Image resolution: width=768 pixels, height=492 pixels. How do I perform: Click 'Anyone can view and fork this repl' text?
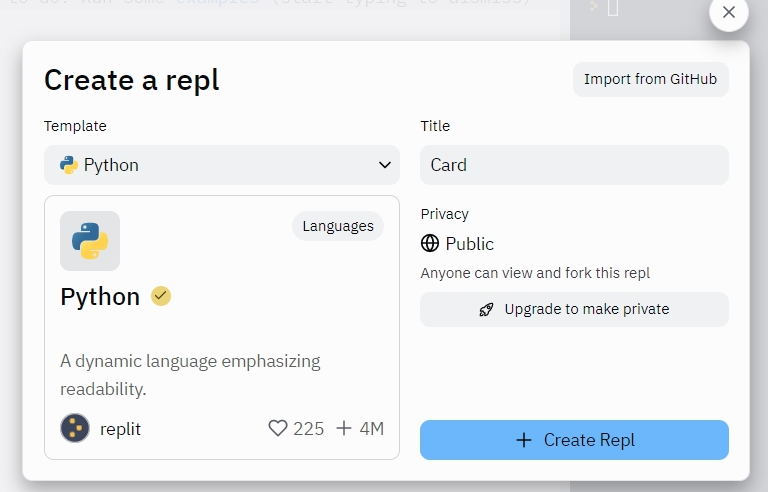[x=535, y=273]
